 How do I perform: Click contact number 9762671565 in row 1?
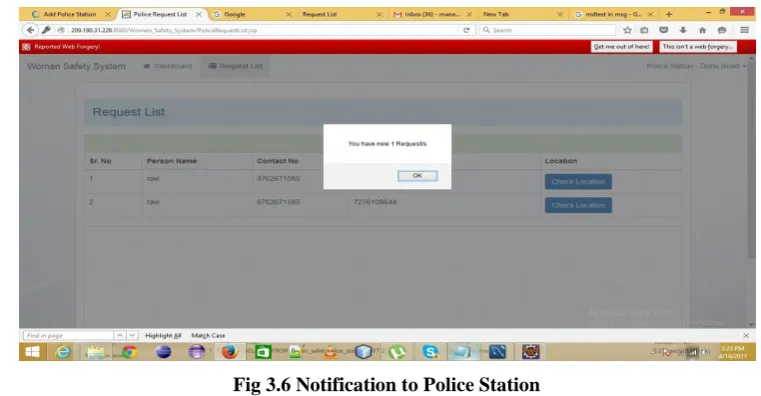(278, 179)
